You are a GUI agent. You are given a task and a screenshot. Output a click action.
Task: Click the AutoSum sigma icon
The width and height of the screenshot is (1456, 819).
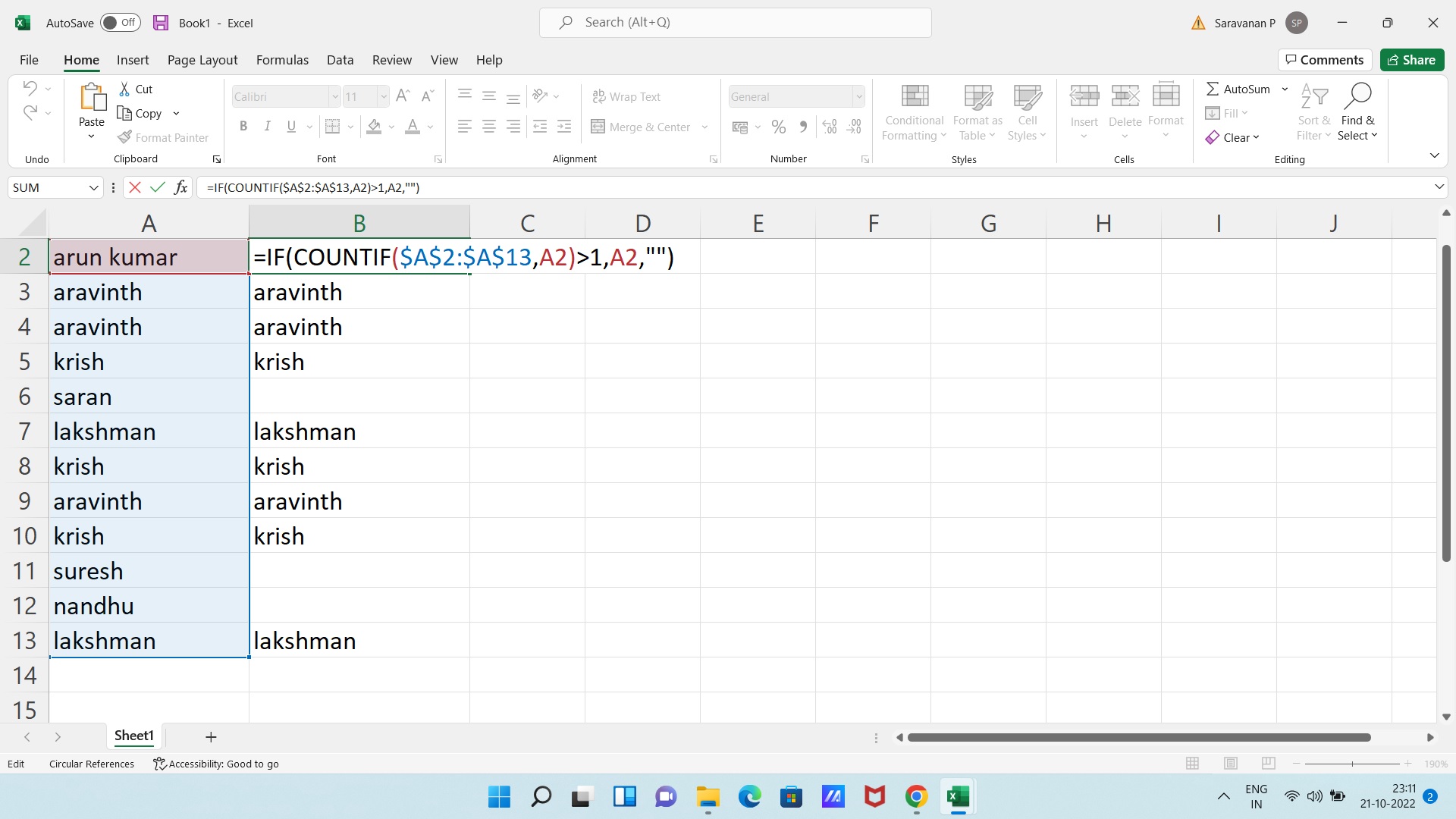(1213, 89)
